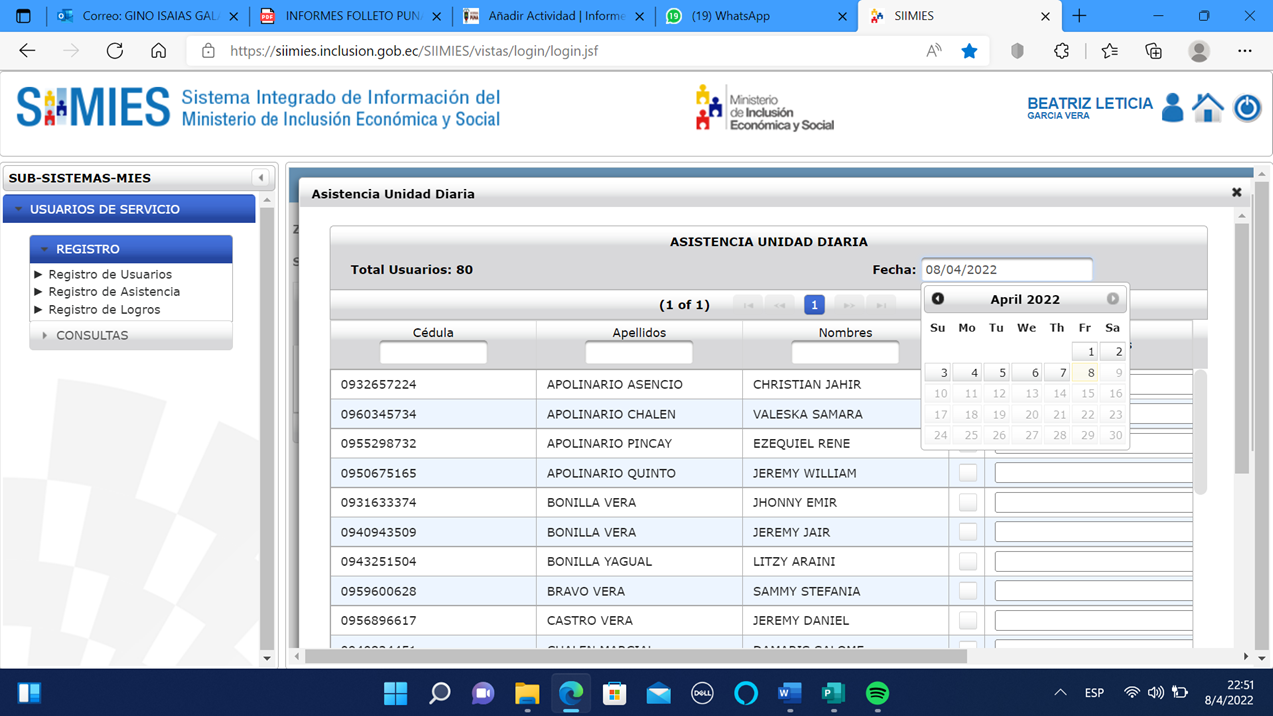
Task: Expand the CONSULTAS section
Action: [92, 335]
